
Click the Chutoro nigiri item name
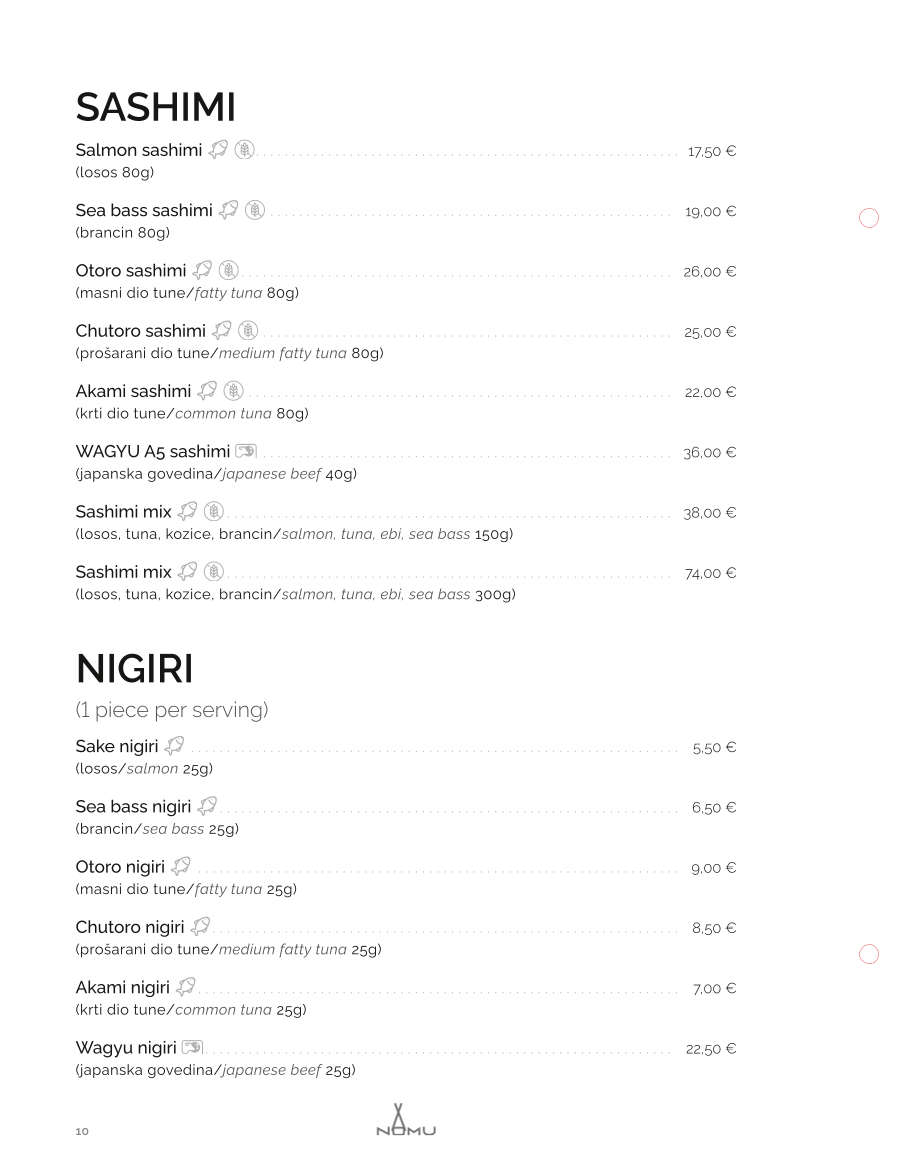130,927
